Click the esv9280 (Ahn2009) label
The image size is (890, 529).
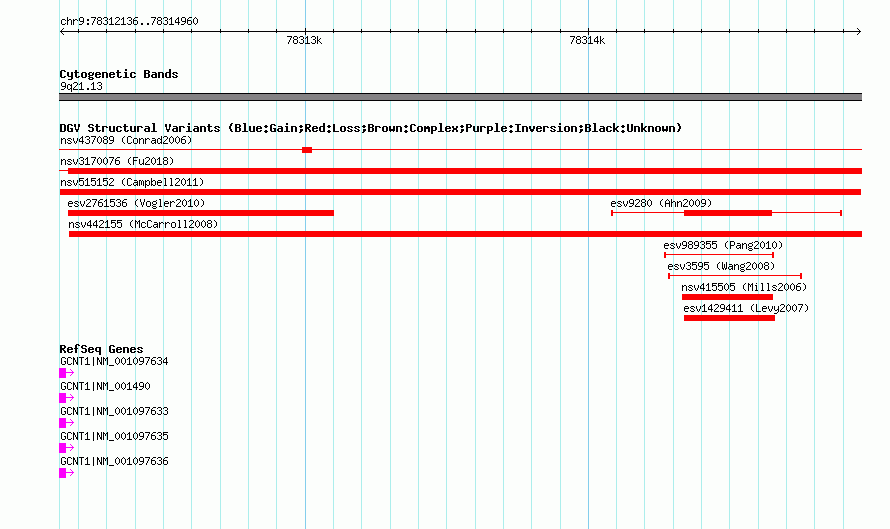click(x=661, y=203)
